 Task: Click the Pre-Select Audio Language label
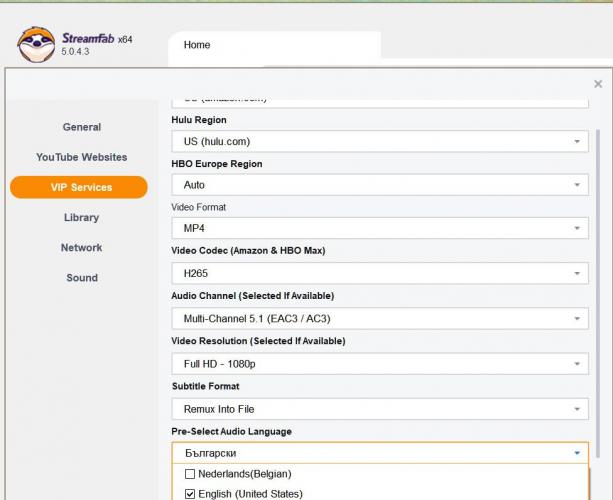pos(231,432)
